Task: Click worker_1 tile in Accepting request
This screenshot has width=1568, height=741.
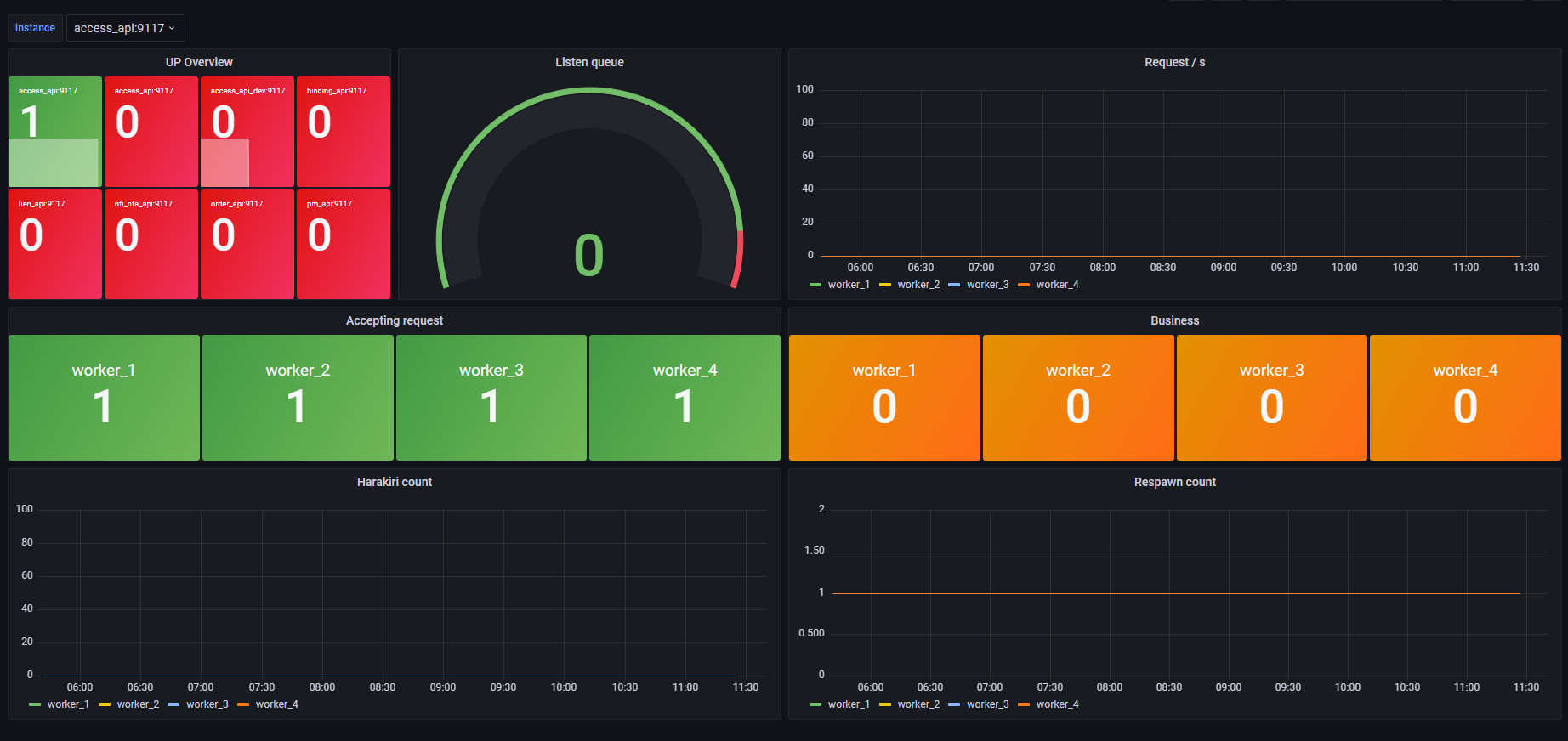Action: click(x=104, y=398)
